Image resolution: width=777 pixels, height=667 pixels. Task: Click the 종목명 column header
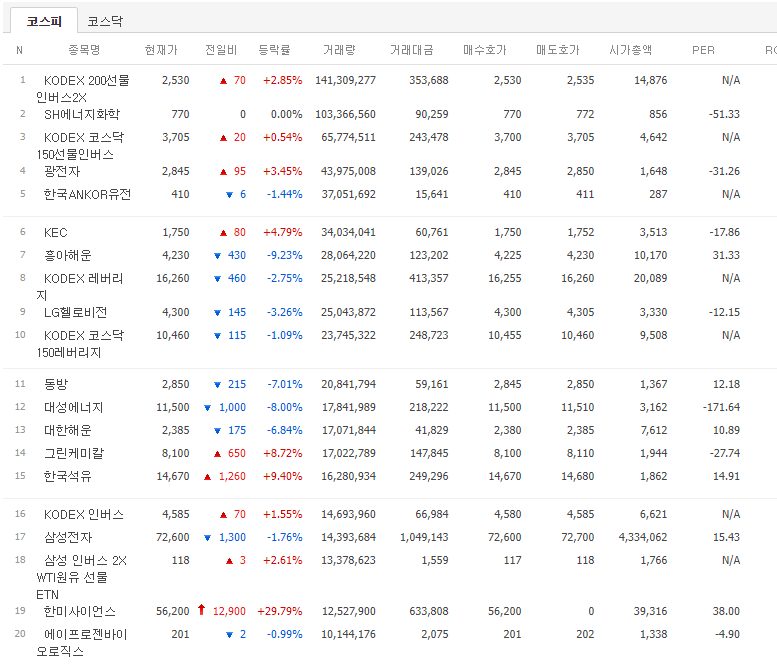(x=84, y=50)
